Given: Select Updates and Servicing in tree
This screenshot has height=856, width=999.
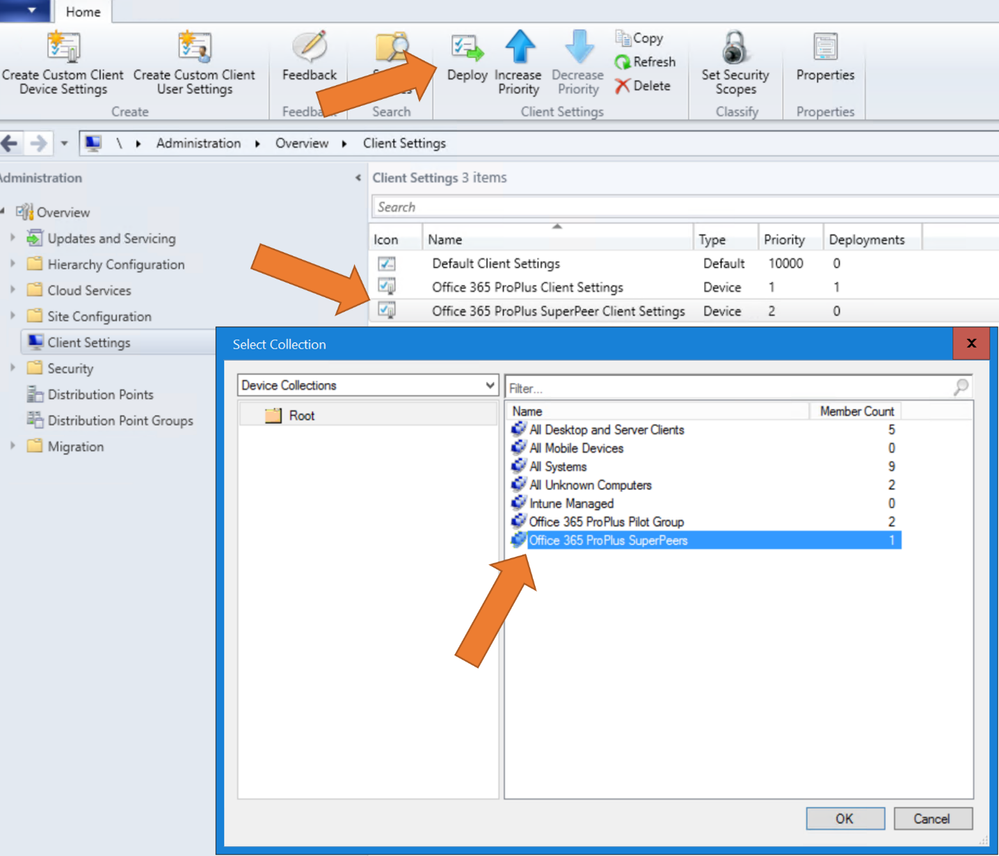Looking at the screenshot, I should (x=111, y=238).
